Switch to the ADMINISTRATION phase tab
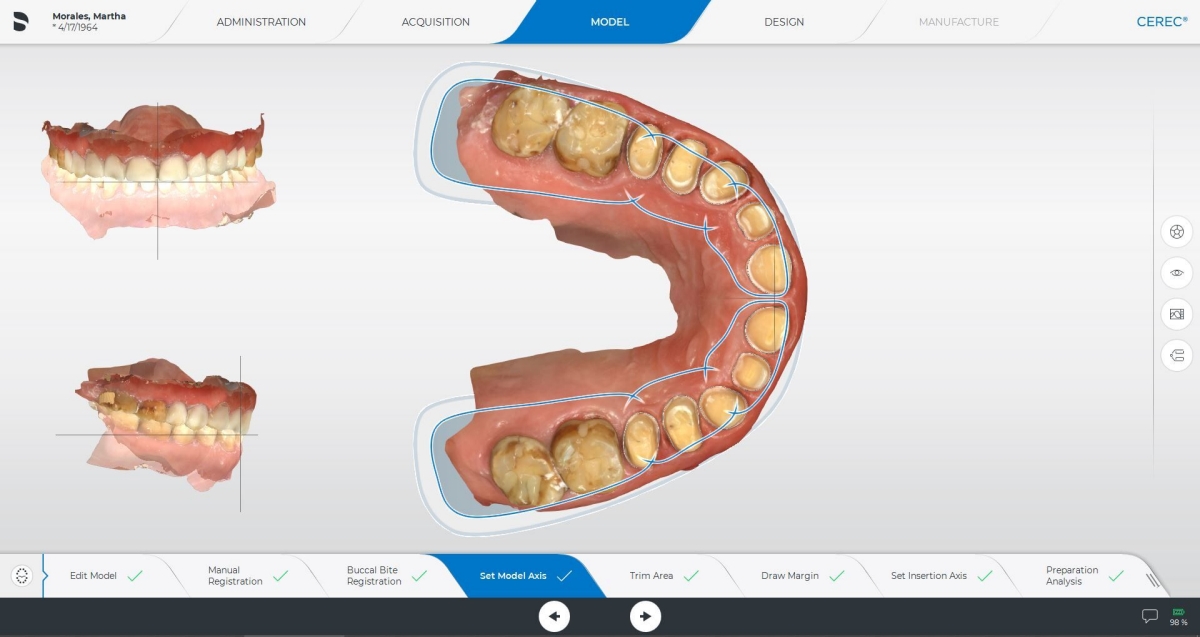 tap(261, 22)
